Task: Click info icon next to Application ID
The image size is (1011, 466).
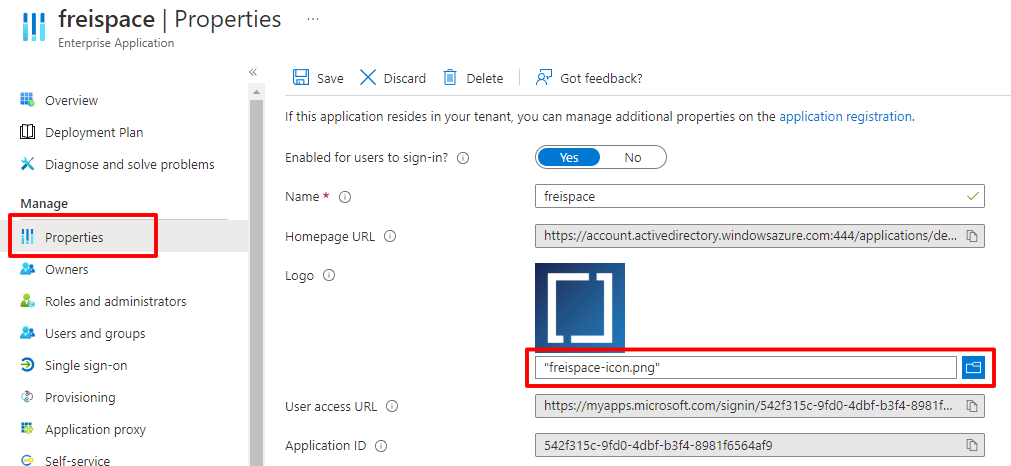Action: [381, 445]
